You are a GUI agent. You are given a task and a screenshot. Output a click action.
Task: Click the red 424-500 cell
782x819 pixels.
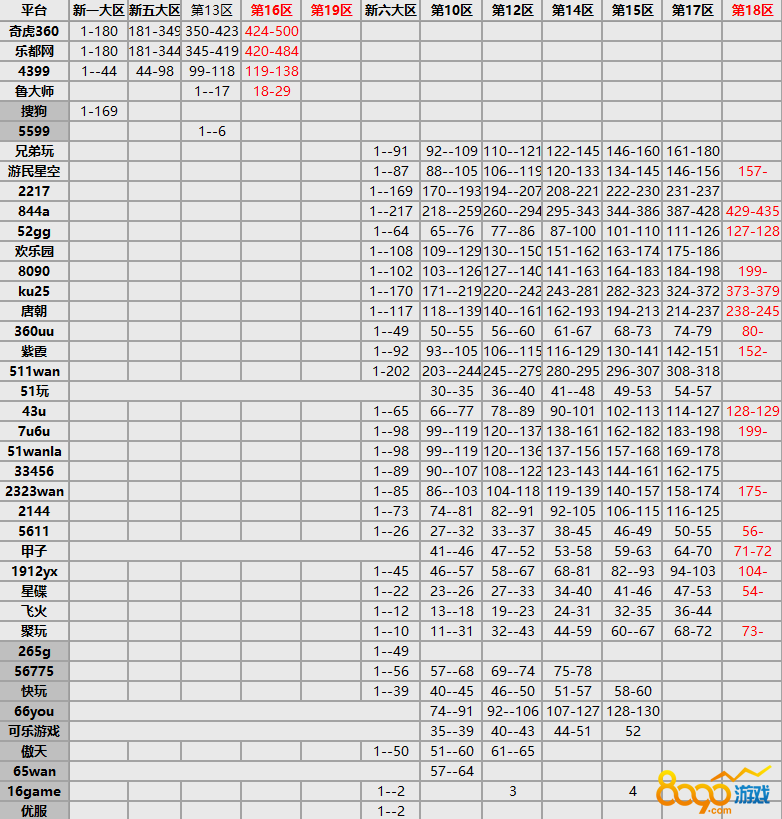coord(271,31)
